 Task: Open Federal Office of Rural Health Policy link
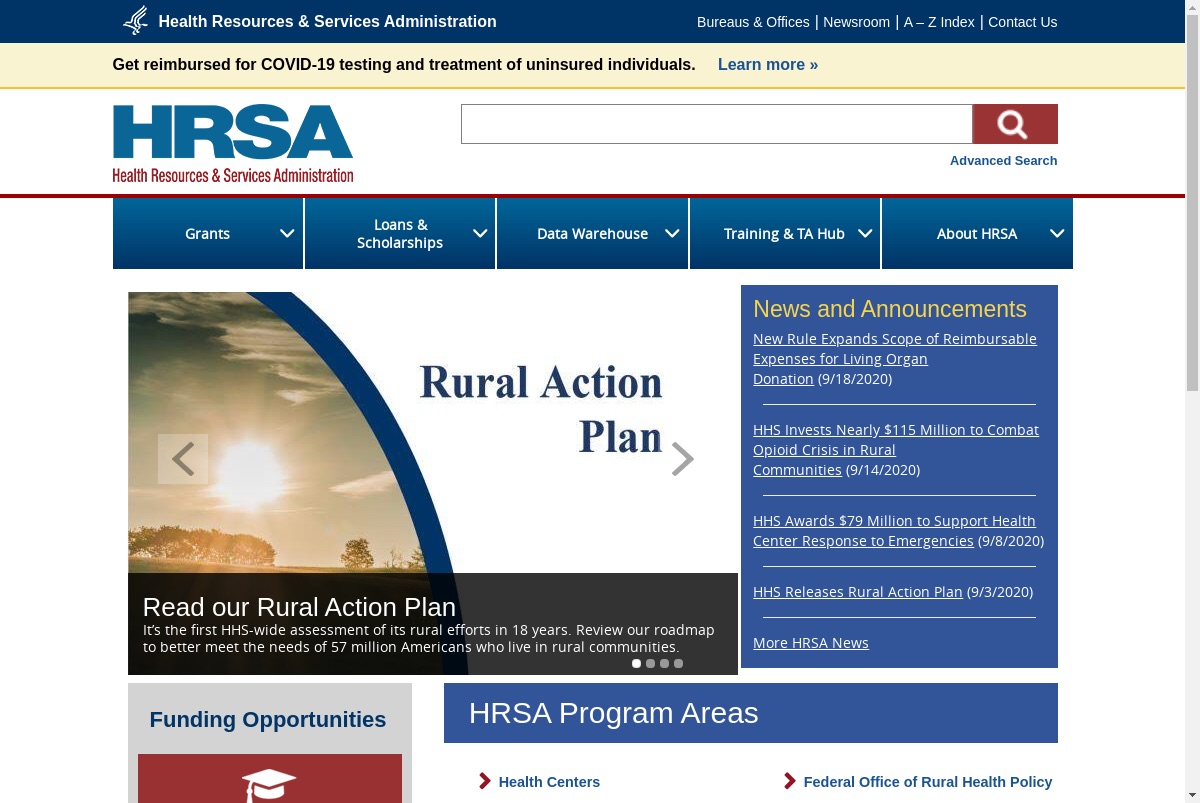pyautogui.click(x=928, y=781)
